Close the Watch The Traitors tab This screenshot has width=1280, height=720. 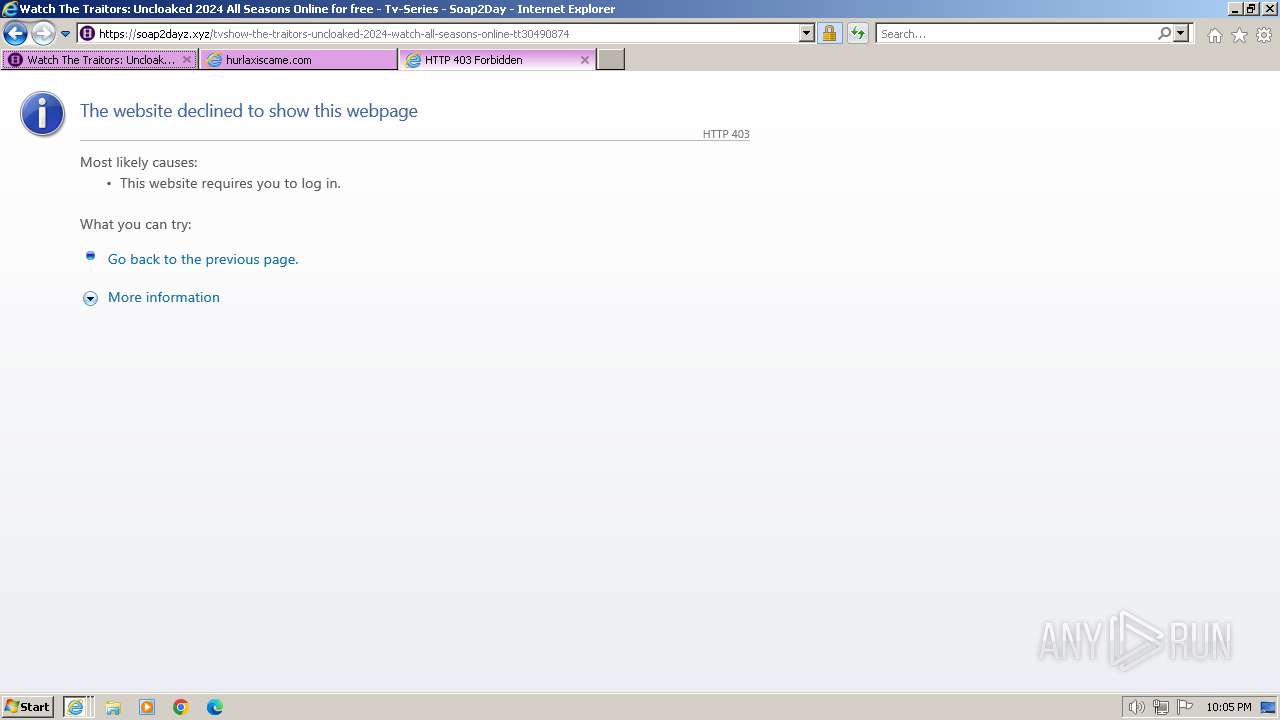[186, 60]
